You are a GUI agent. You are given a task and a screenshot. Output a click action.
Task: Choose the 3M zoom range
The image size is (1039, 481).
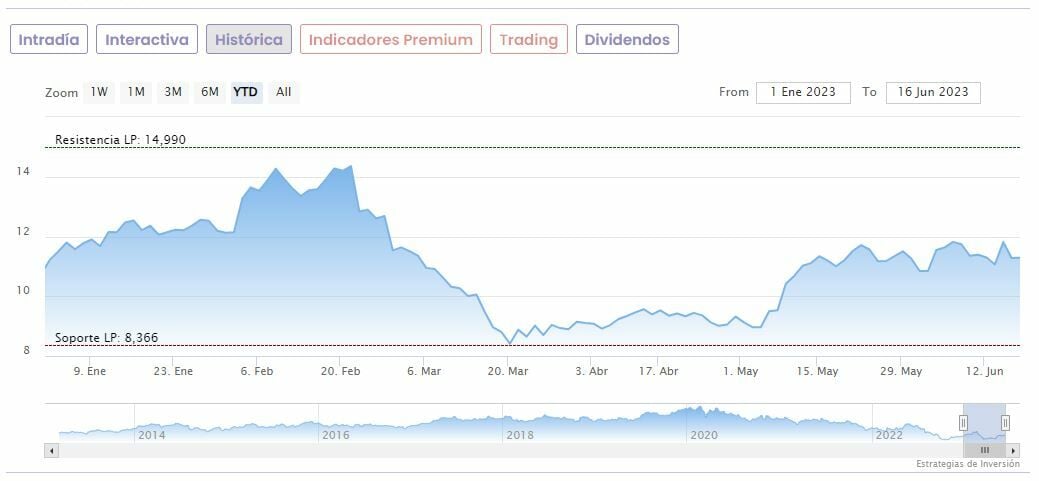tap(173, 92)
